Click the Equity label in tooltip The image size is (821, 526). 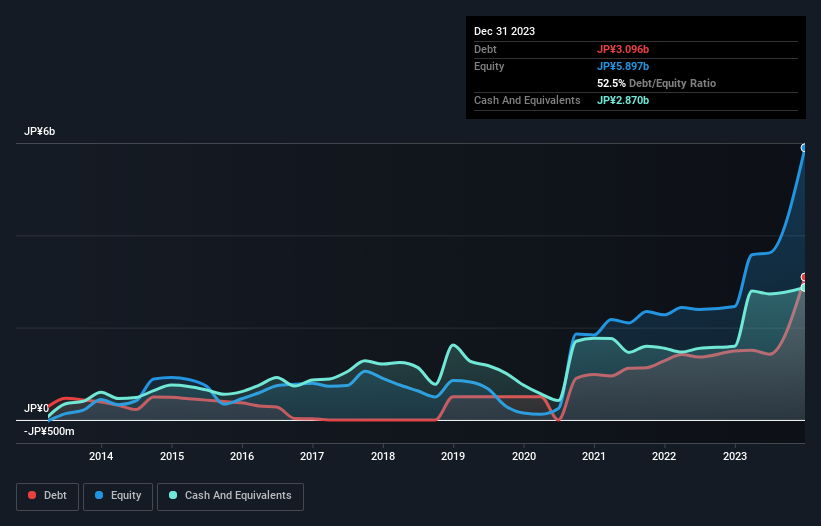click(489, 66)
